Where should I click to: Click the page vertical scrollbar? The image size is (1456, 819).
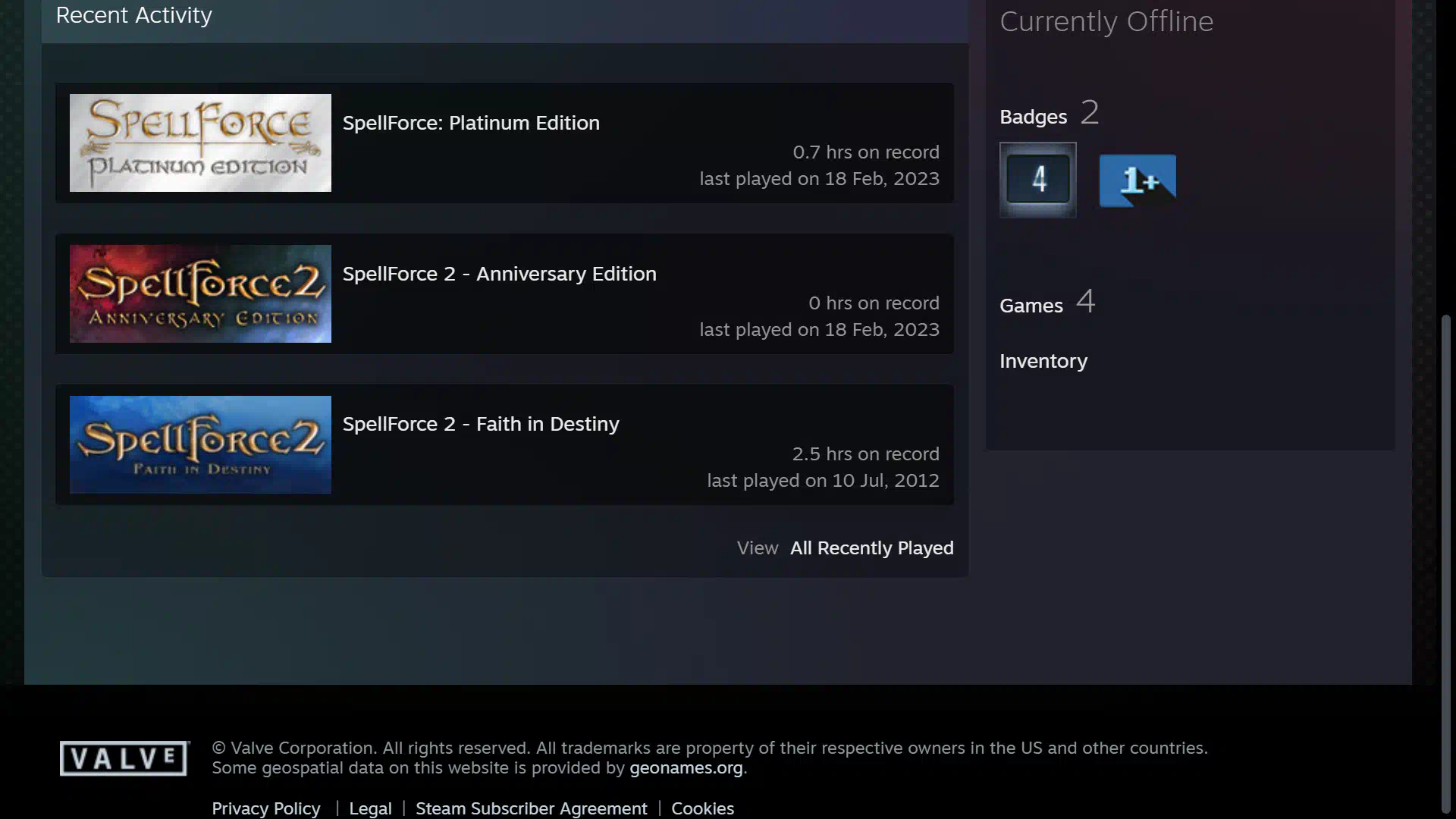point(1445,563)
